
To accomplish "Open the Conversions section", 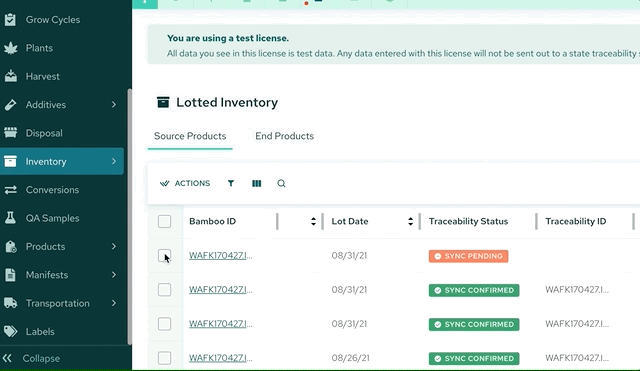I will (52, 190).
